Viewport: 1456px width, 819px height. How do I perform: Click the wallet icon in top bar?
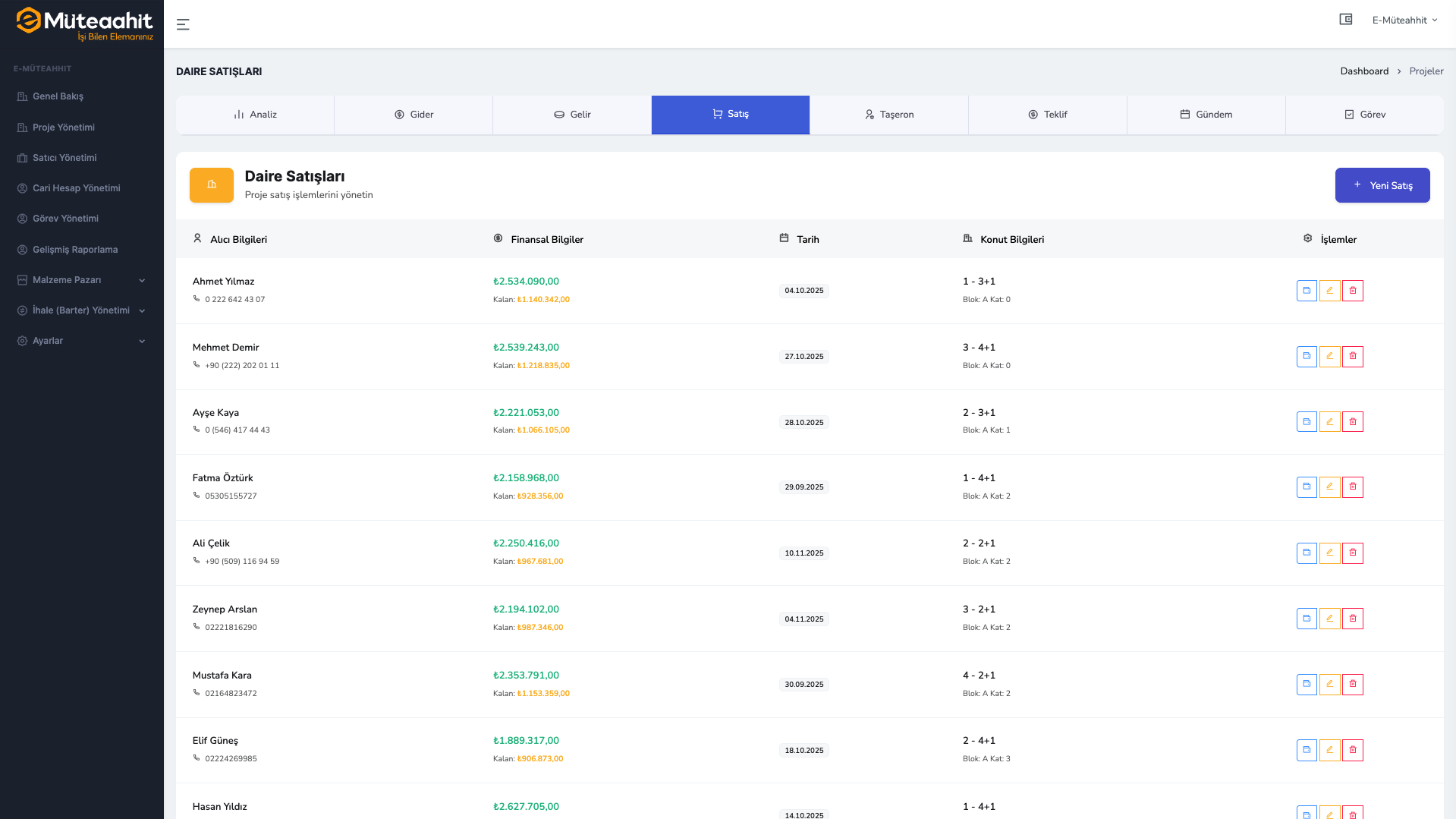1345,20
